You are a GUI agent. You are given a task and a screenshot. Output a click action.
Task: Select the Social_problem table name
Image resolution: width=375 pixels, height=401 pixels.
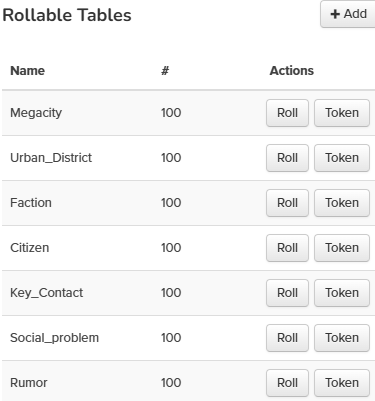click(54, 338)
